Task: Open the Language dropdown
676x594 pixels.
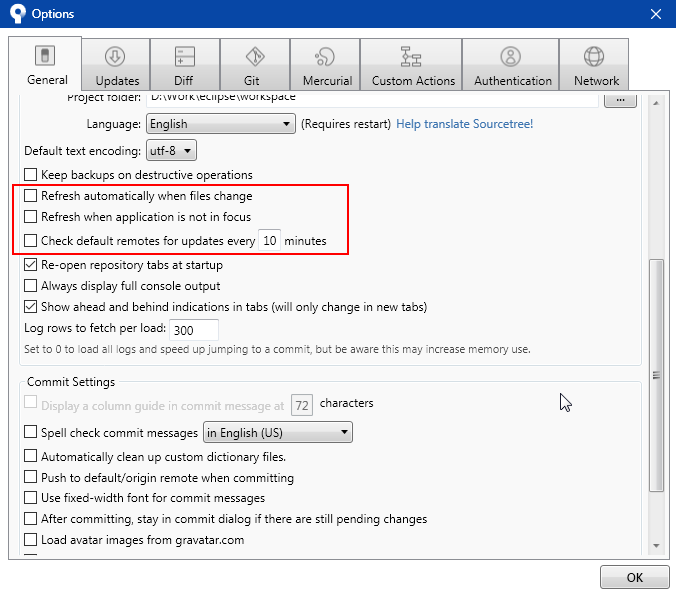Action: point(221,124)
